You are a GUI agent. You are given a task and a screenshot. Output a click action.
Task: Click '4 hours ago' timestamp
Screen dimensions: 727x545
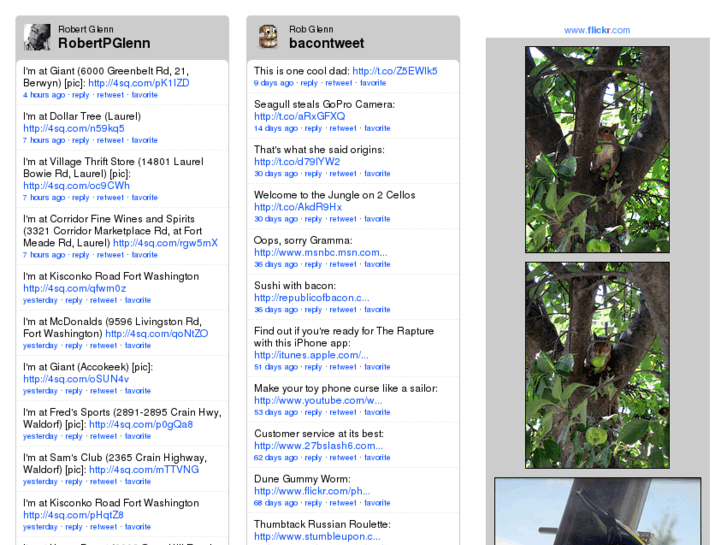coord(44,95)
